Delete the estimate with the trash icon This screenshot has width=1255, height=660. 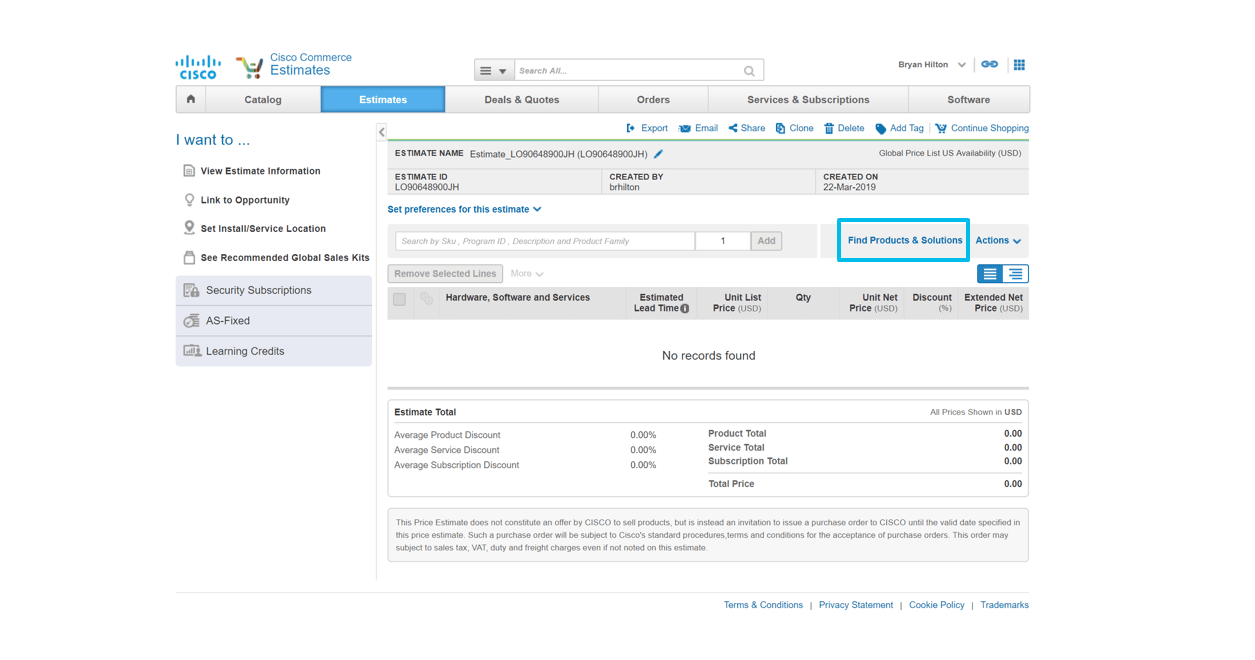(844, 128)
